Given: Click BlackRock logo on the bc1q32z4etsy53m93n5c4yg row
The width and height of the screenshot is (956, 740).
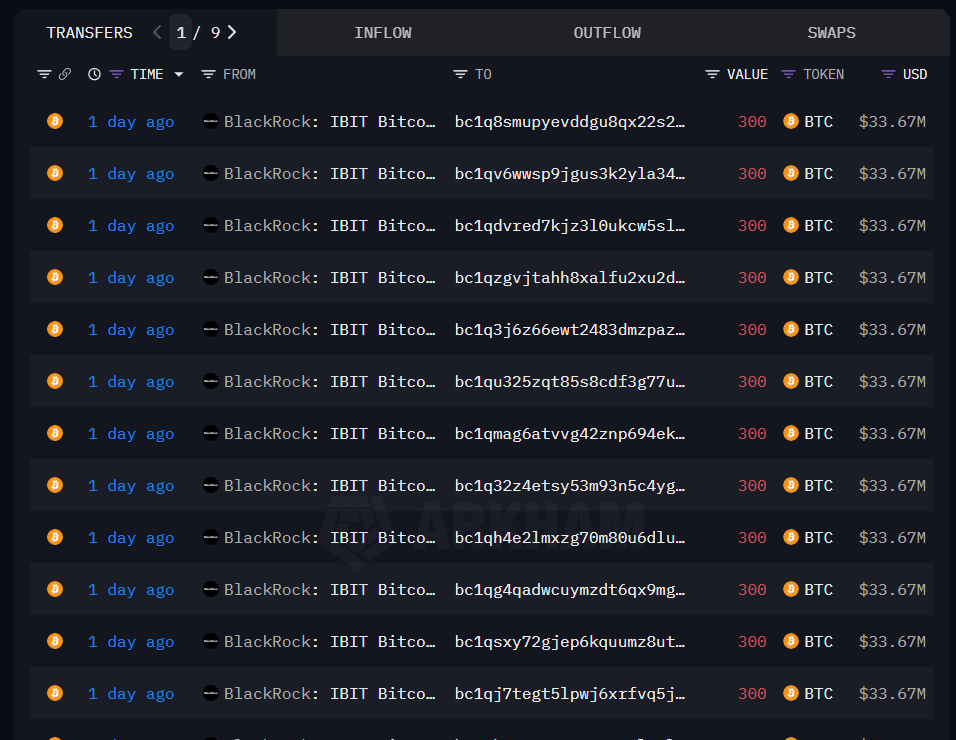Looking at the screenshot, I should tap(210, 485).
